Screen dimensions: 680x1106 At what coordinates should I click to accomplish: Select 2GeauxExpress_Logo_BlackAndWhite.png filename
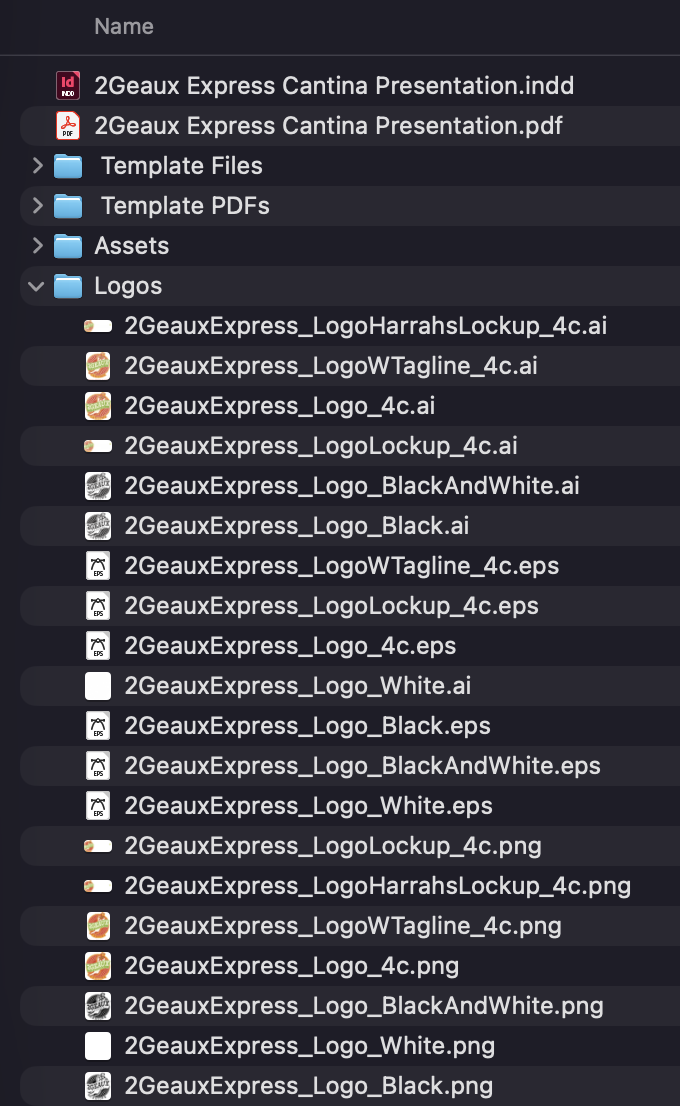365,1006
